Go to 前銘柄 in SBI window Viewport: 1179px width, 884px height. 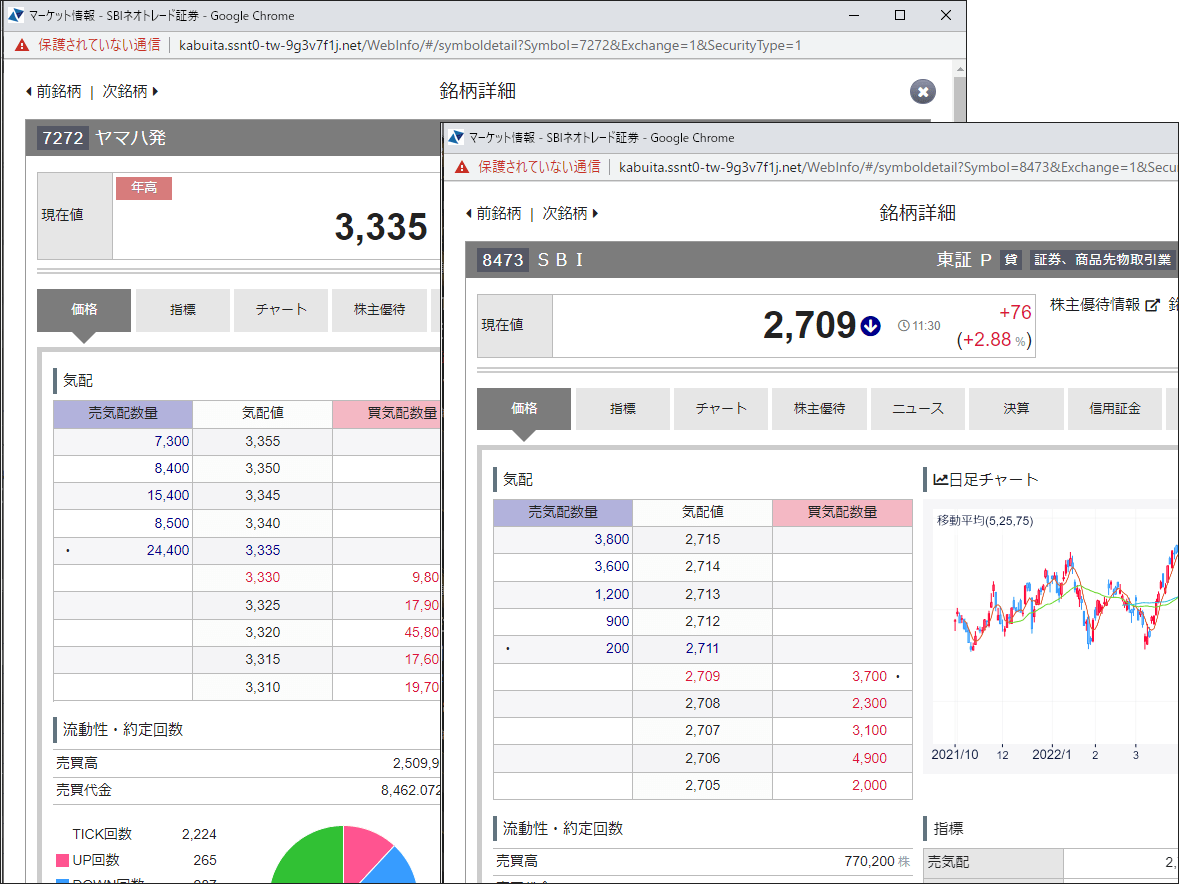click(493, 213)
